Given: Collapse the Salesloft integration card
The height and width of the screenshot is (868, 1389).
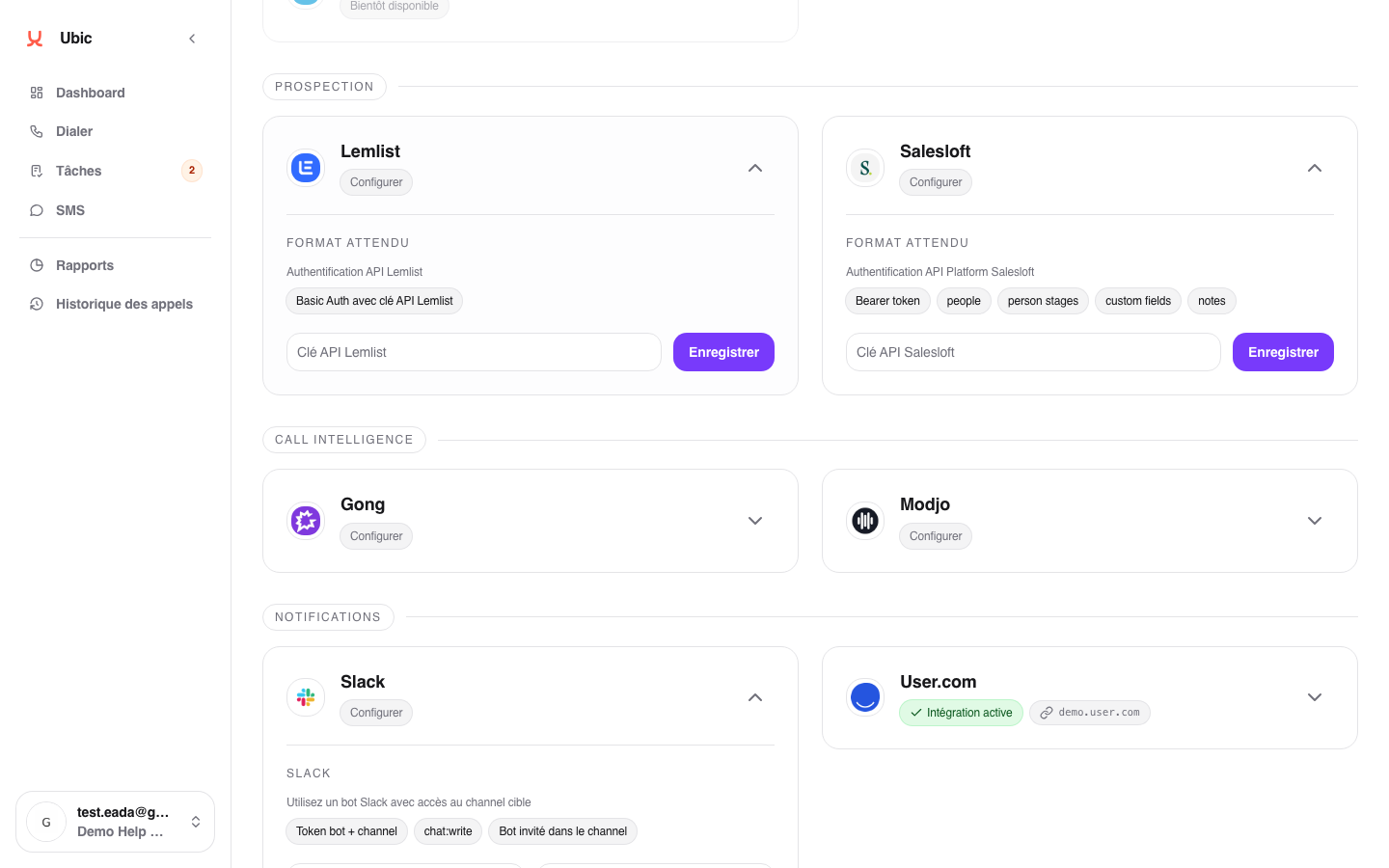Looking at the screenshot, I should tap(1315, 168).
